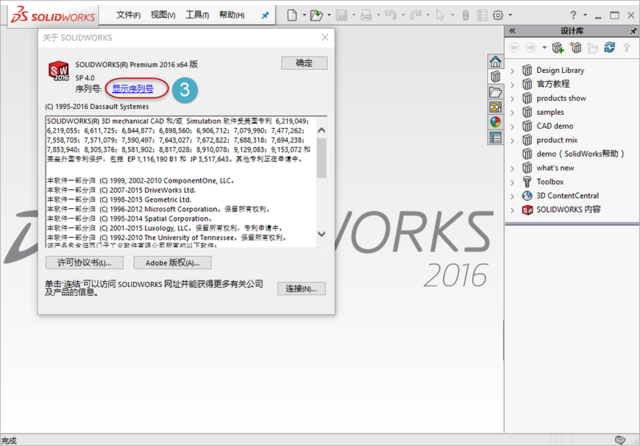Click scroll down arrow in copyright text
The width and height of the screenshot is (640, 446).
(x=322, y=234)
